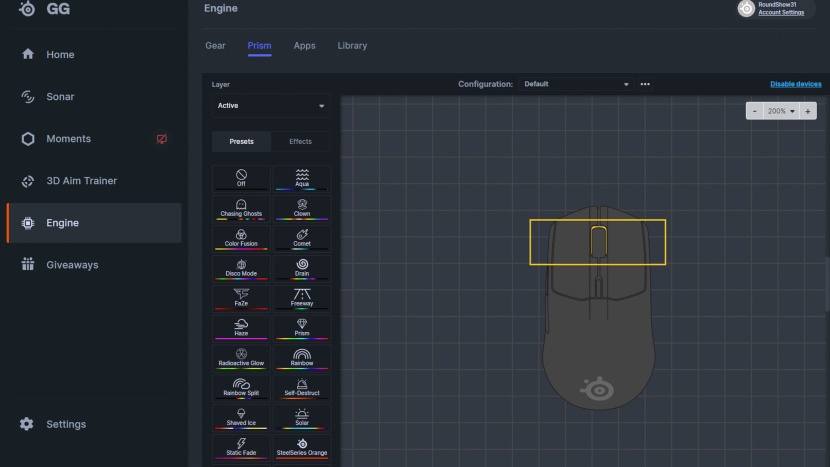Select the Rainbow preset
The image size is (830, 467).
pos(302,357)
